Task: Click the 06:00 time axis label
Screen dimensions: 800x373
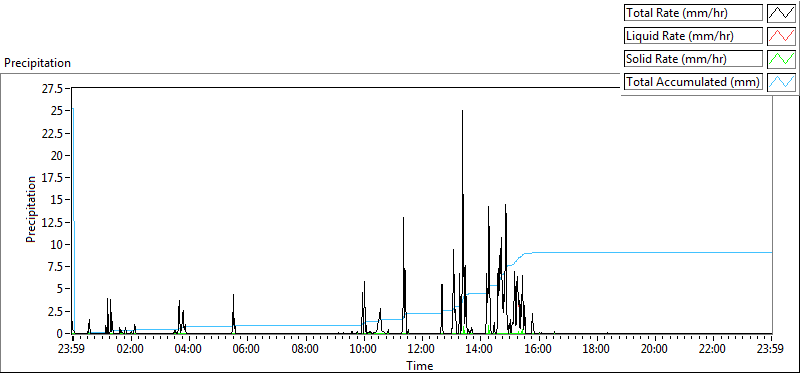Action: (247, 350)
